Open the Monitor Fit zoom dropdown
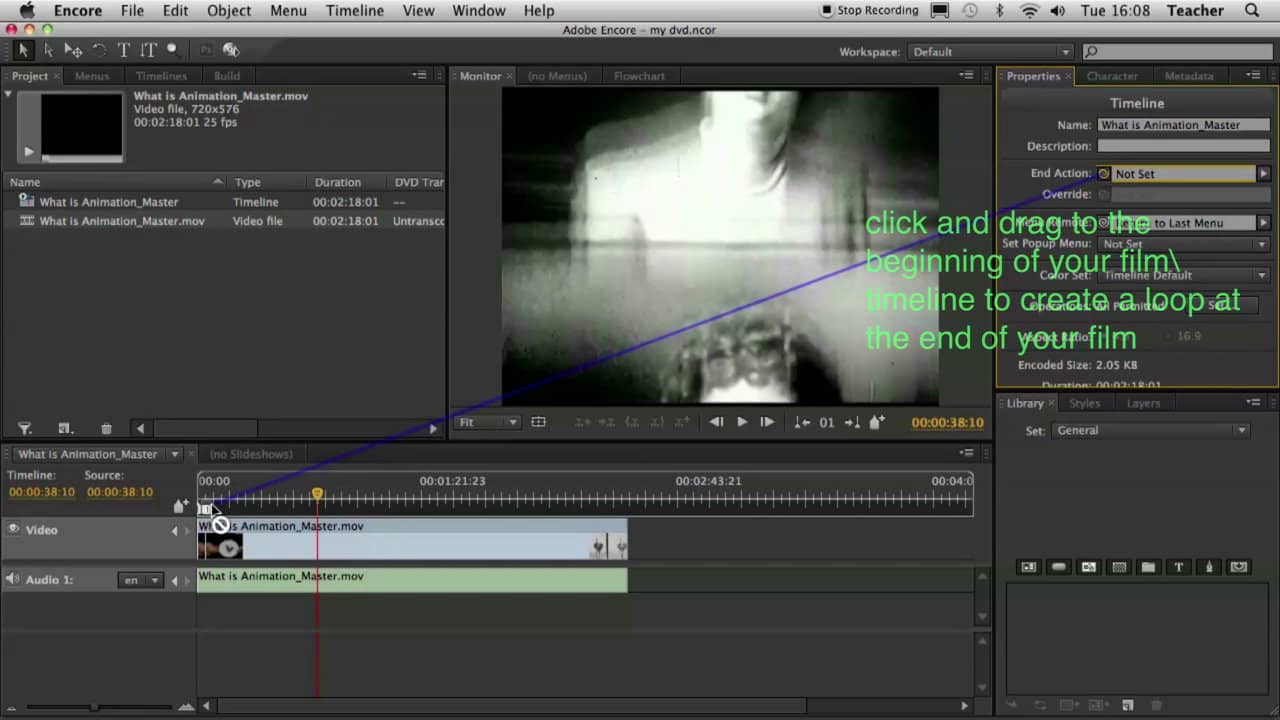1280x720 pixels. tap(488, 422)
